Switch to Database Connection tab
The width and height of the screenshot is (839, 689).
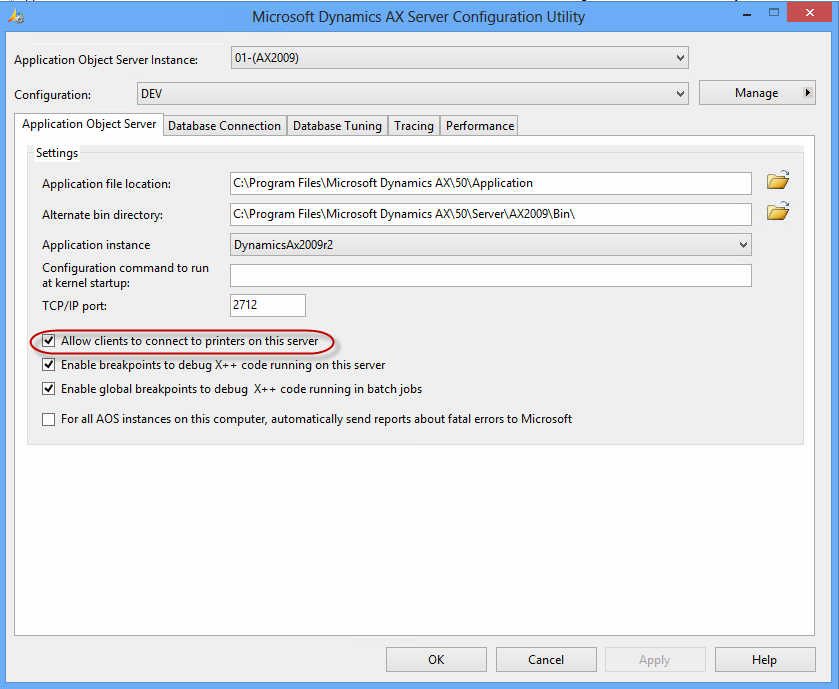click(x=224, y=126)
